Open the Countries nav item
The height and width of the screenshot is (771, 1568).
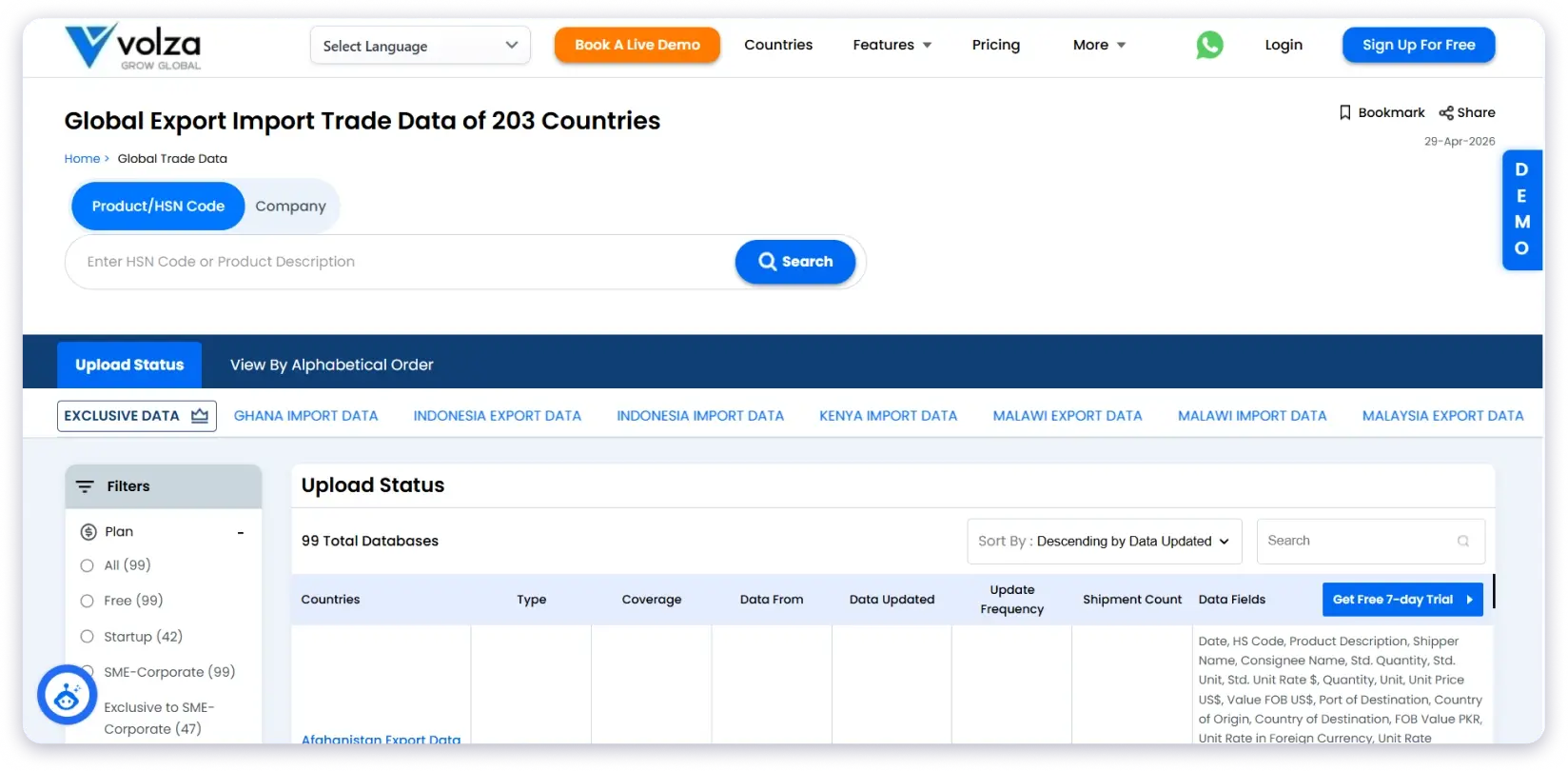tap(778, 45)
